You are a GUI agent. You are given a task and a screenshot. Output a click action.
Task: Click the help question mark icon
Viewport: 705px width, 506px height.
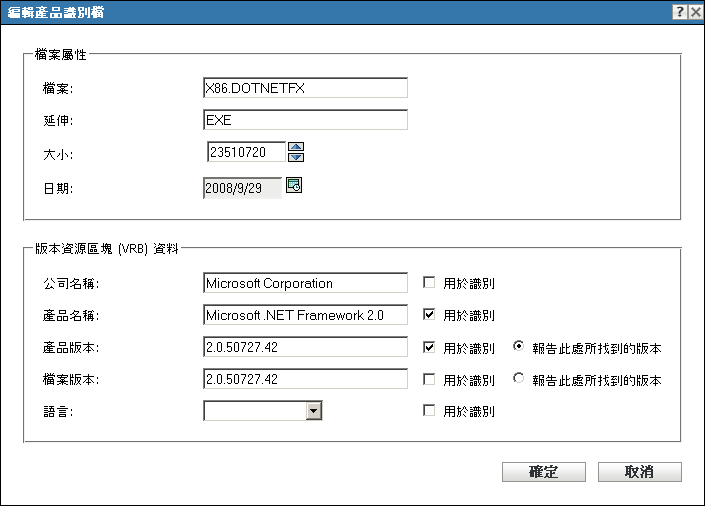679,11
